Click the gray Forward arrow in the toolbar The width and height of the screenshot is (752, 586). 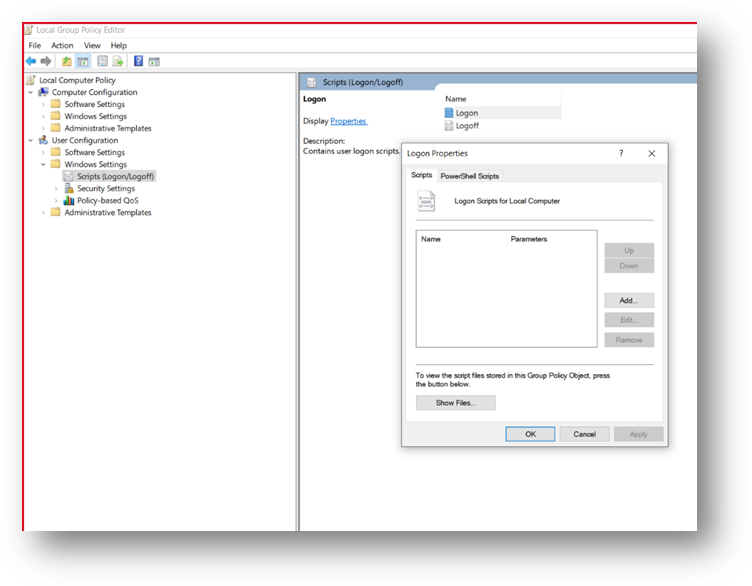46,61
